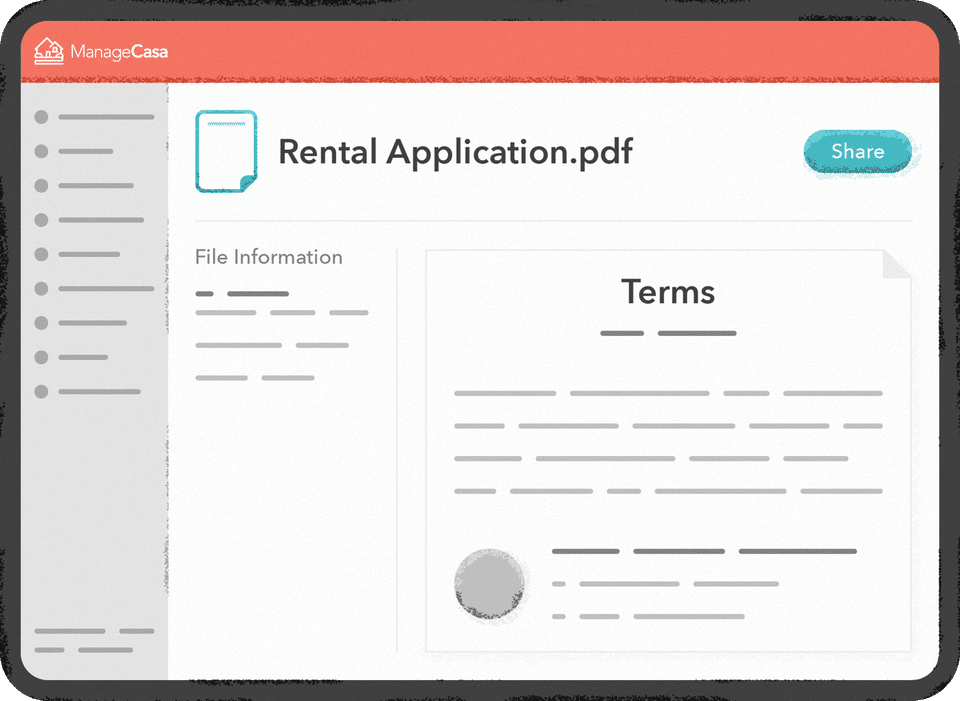Open the last sidebar menu item
The height and width of the screenshot is (701, 960).
click(x=88, y=391)
